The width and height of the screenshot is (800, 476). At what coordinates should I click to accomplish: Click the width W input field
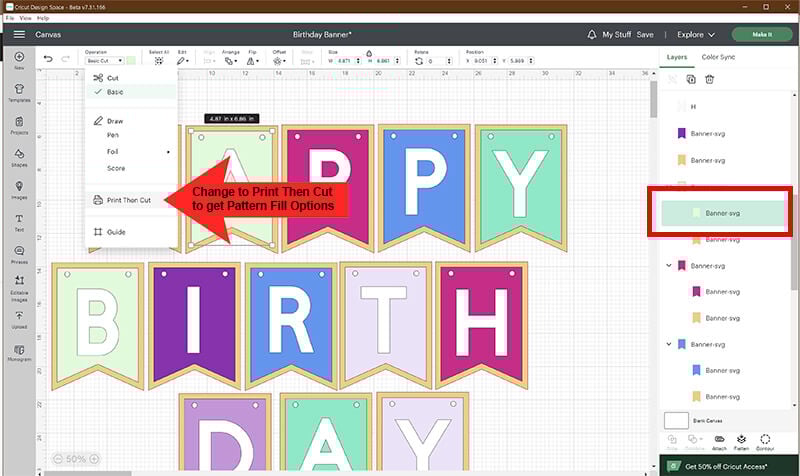coord(347,61)
